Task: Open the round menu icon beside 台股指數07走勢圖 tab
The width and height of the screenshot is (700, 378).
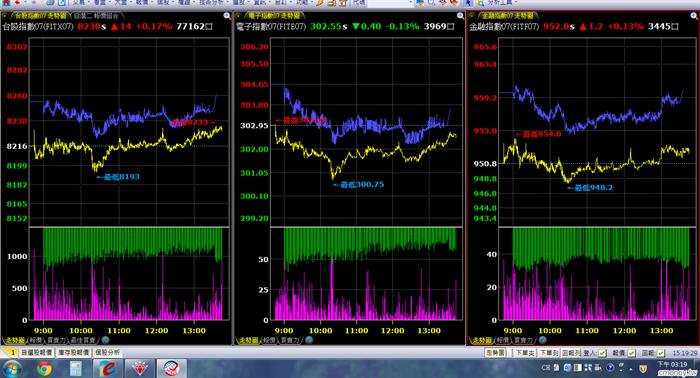Action: (5, 16)
